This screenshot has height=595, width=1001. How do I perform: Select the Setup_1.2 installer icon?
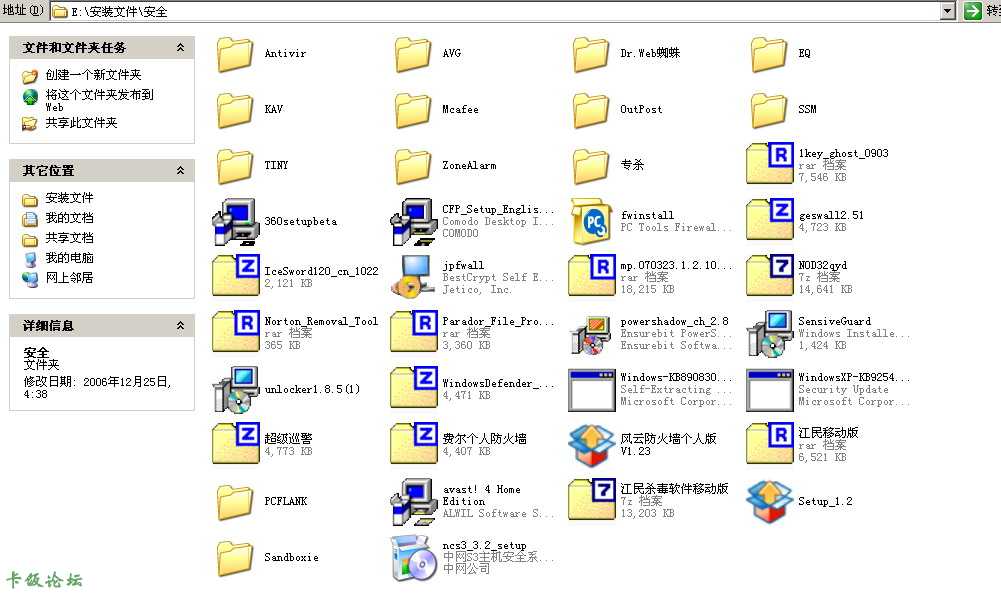[x=769, y=501]
